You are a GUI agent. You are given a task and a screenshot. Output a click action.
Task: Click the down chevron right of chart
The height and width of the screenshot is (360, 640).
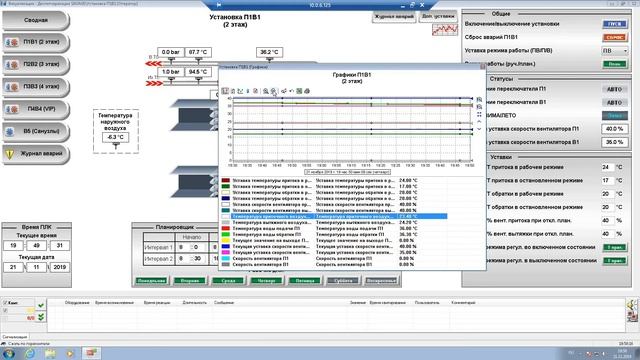tap(479, 129)
